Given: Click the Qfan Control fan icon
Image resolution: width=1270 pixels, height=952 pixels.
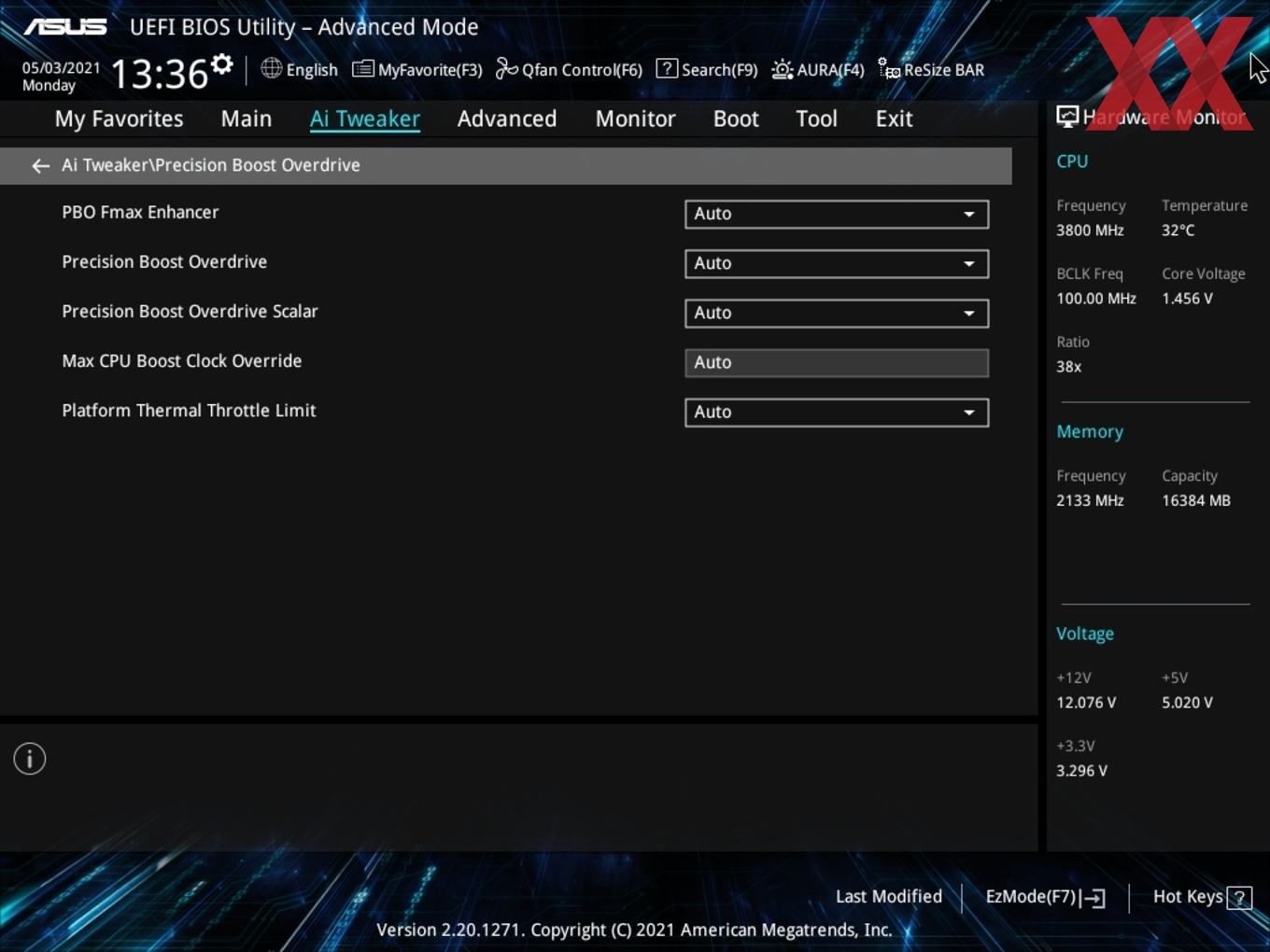Looking at the screenshot, I should [506, 69].
